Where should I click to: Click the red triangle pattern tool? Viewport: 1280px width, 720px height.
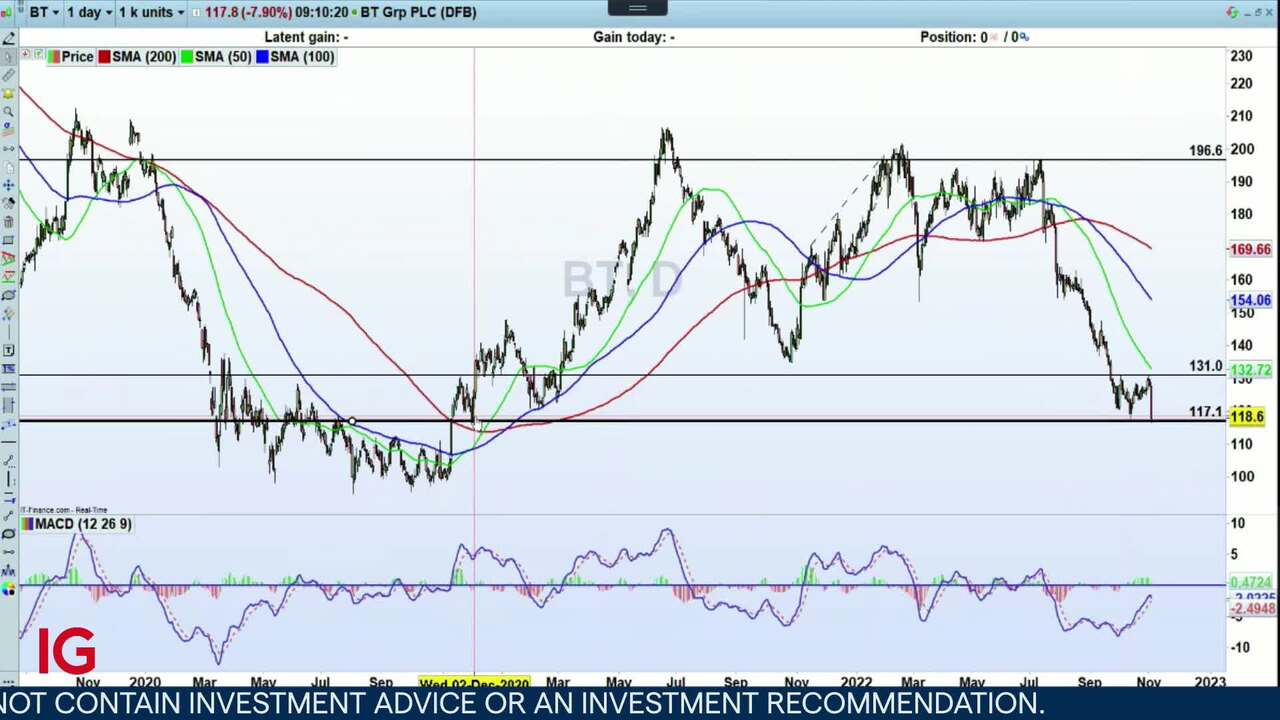[x=8, y=258]
